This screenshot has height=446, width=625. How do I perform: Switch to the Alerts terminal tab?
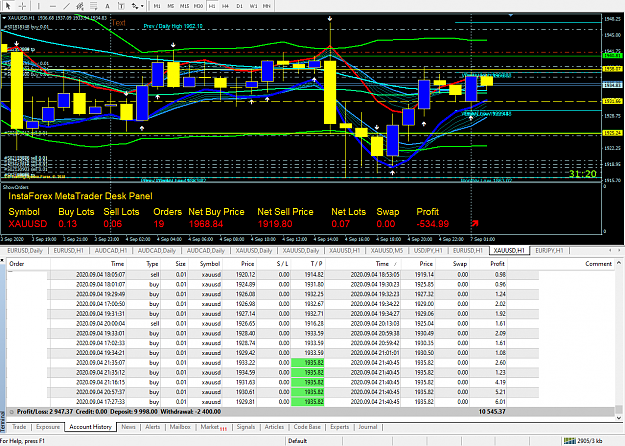(x=153, y=427)
